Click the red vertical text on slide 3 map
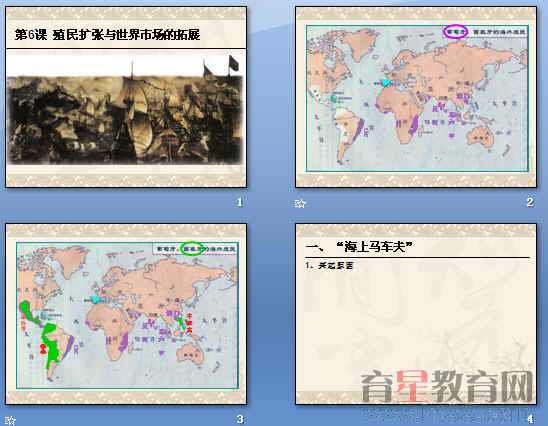Screen dimensions: 548x426 189,323
